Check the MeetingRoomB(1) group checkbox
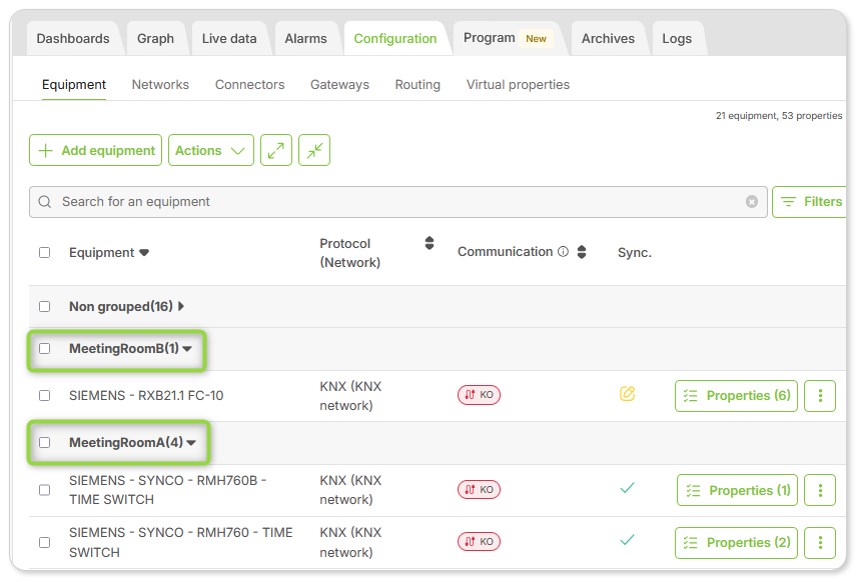857x582 pixels. click(x=45, y=349)
